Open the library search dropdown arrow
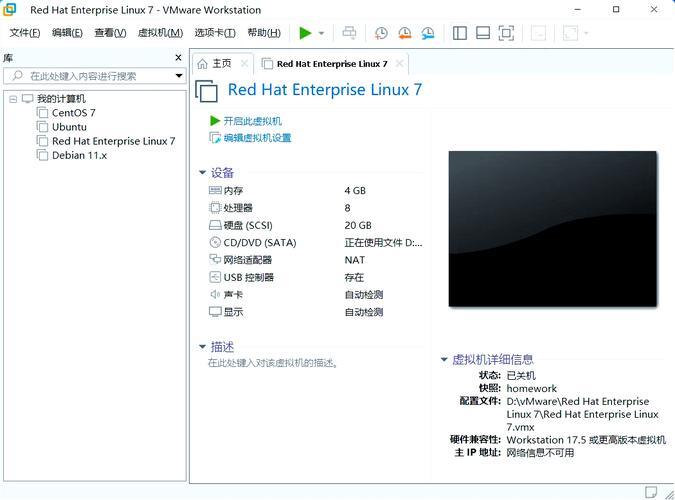 coord(179,76)
